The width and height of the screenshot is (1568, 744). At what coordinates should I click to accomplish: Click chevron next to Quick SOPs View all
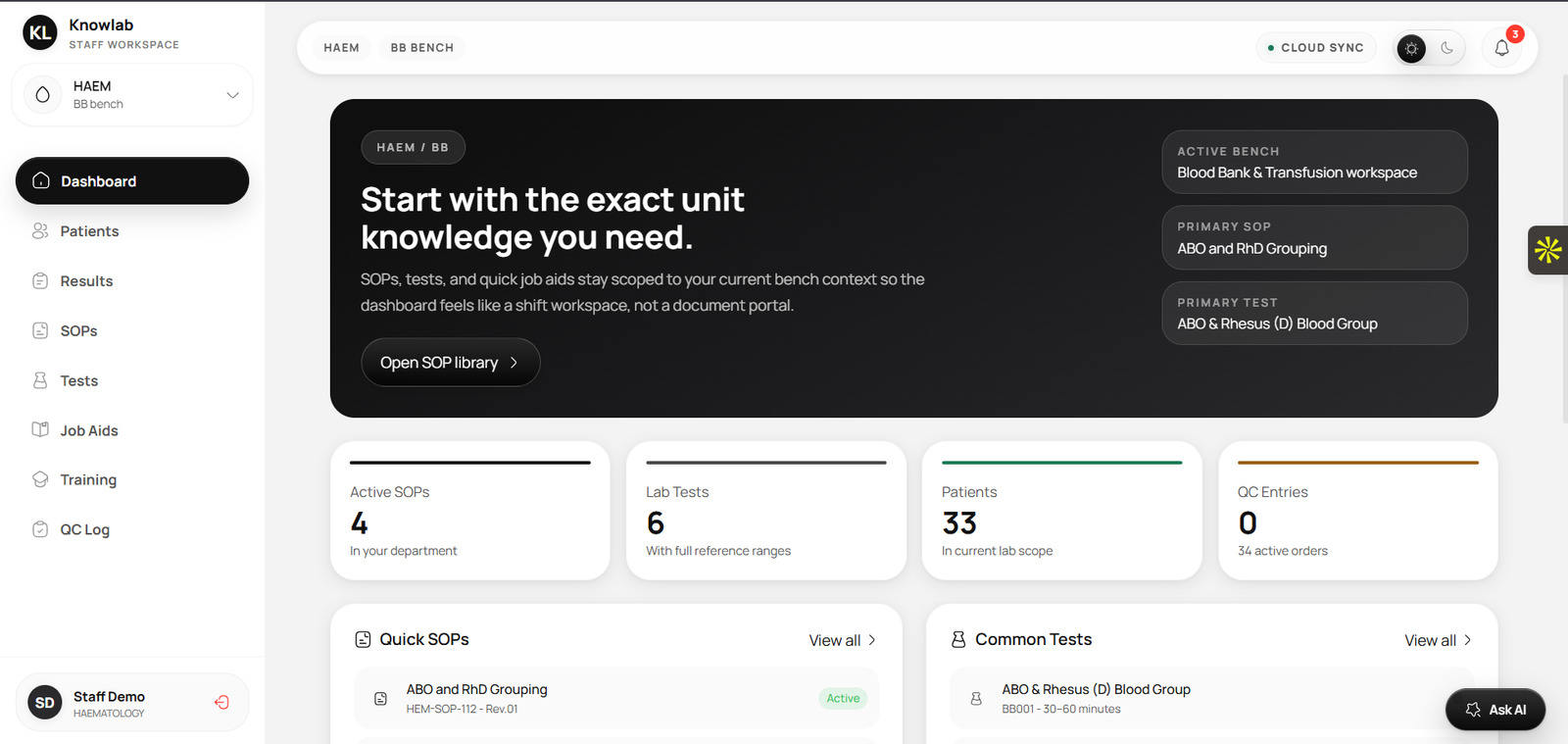pos(872,640)
